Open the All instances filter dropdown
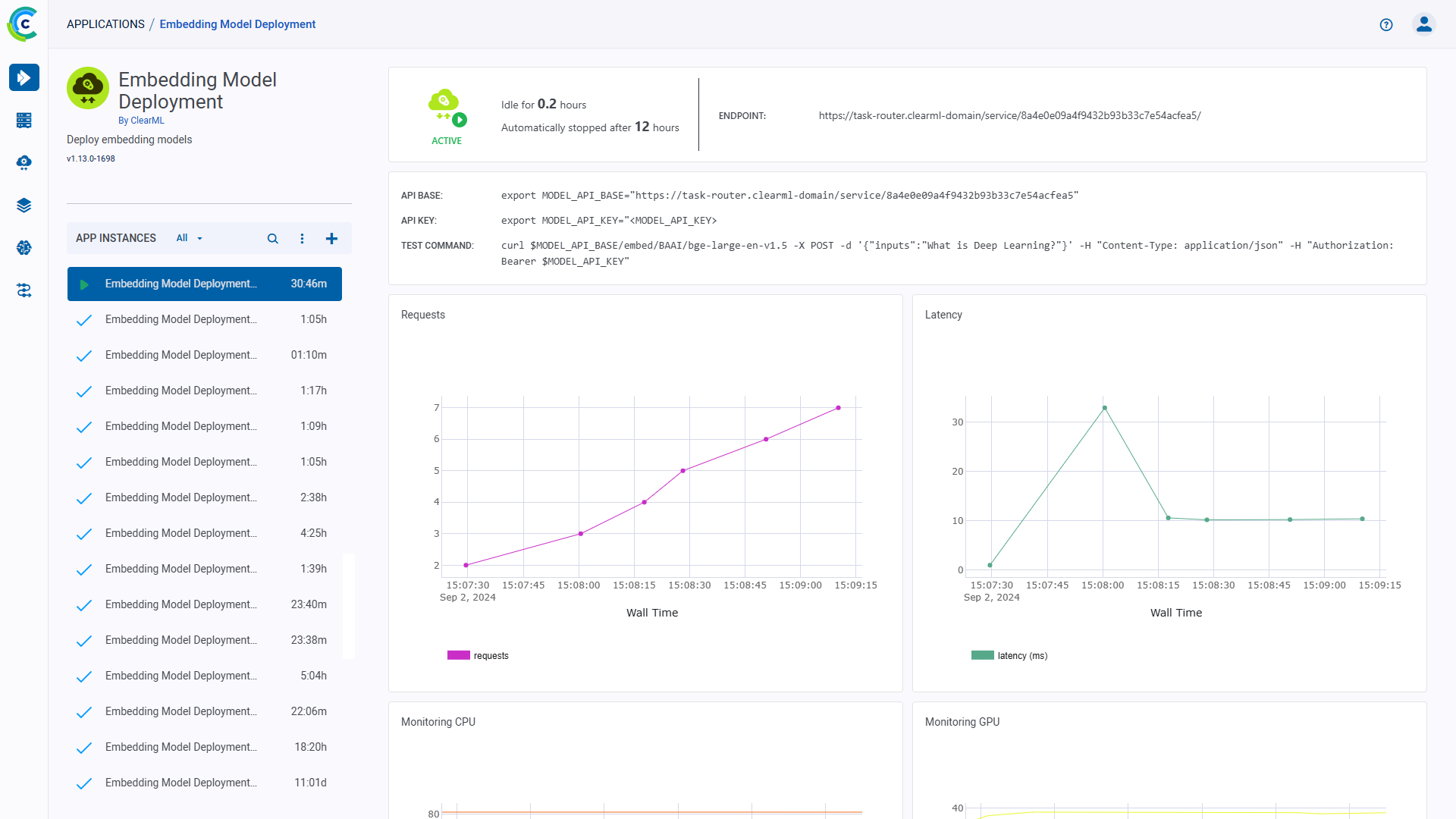Viewport: 1456px width, 819px height. click(x=188, y=238)
